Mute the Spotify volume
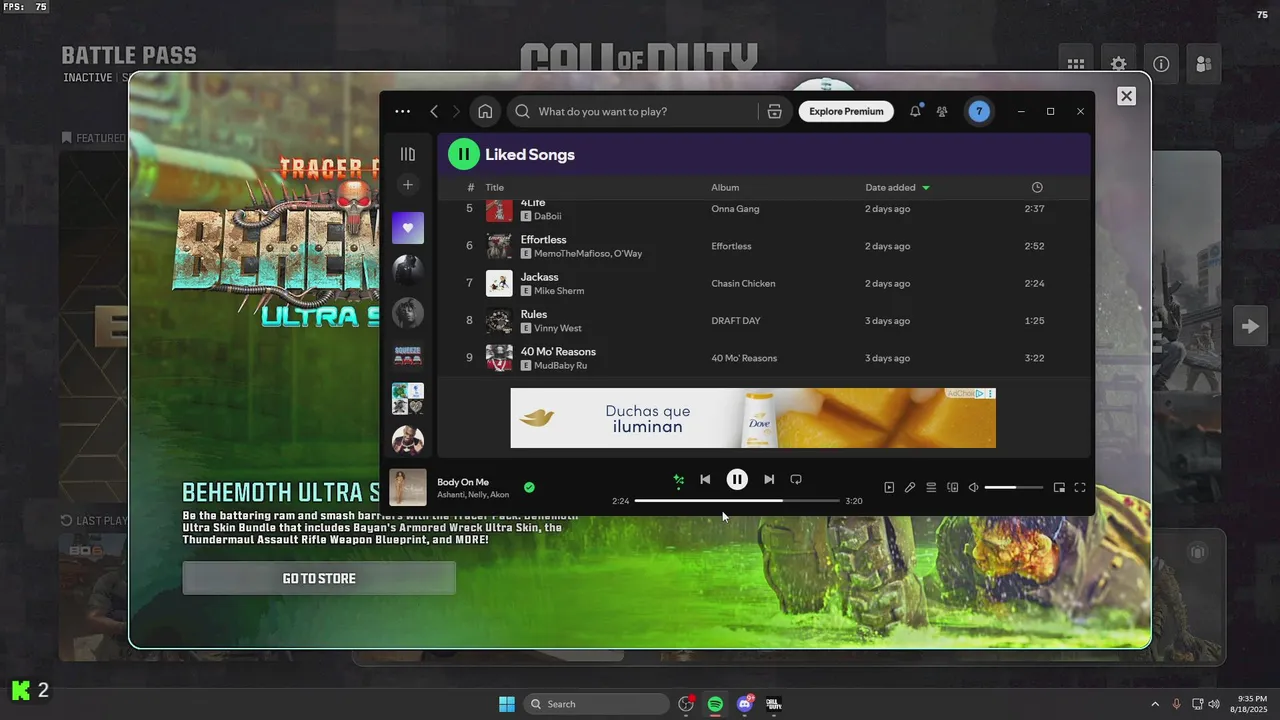1280x720 pixels. [x=974, y=488]
